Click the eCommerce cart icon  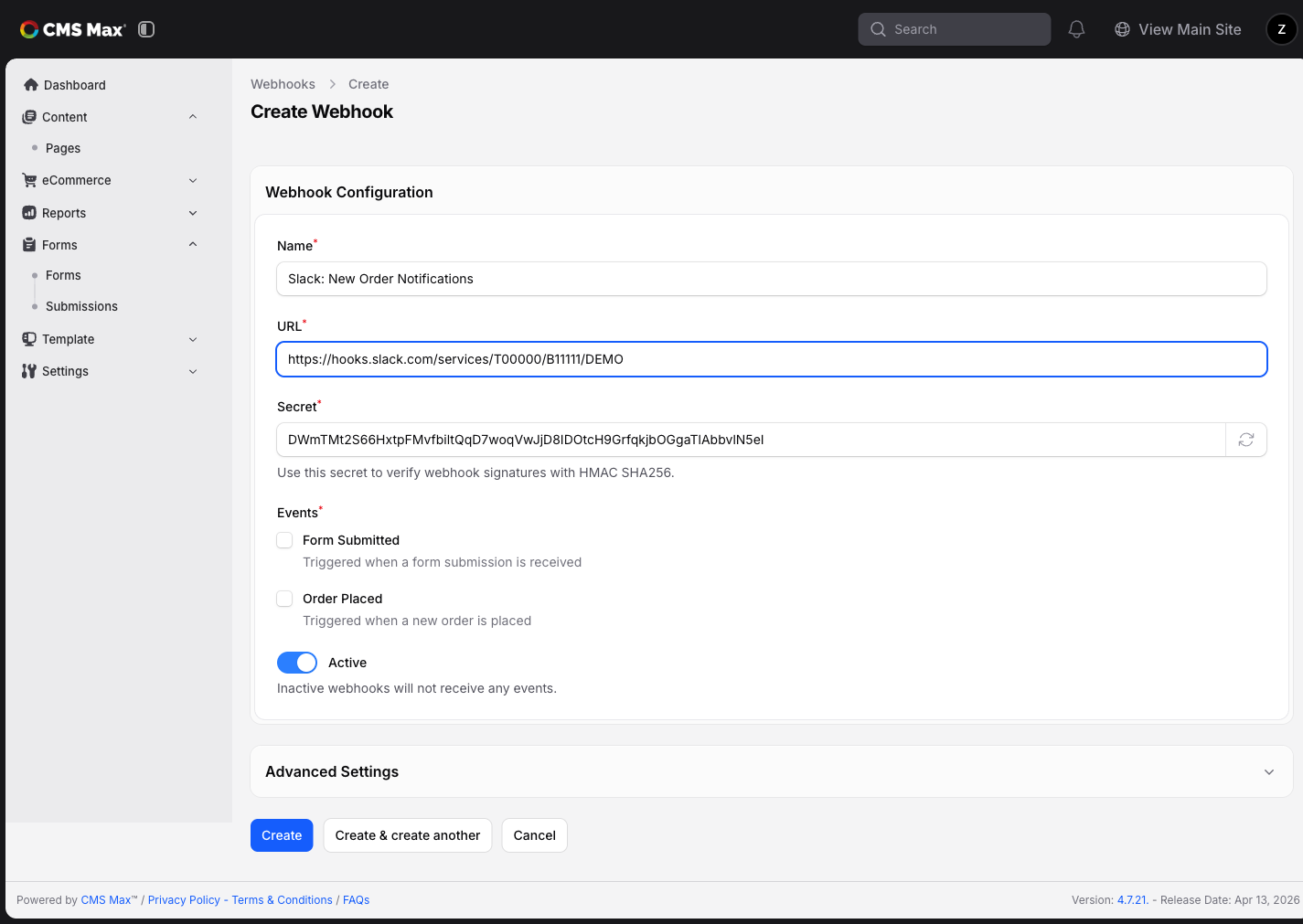29,180
